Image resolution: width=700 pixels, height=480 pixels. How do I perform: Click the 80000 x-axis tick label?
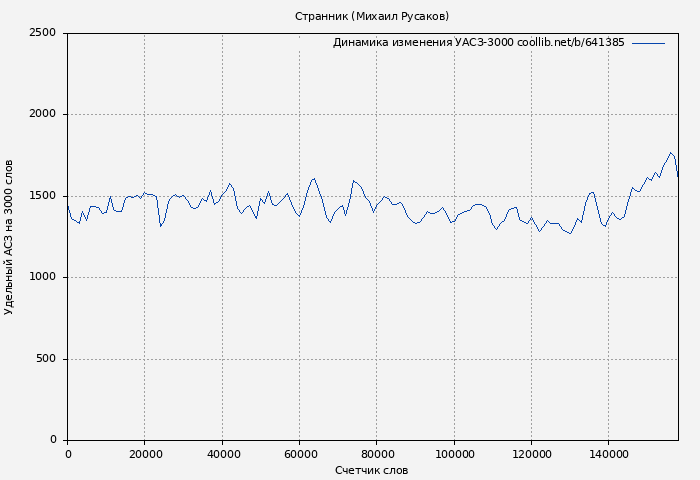click(x=376, y=454)
